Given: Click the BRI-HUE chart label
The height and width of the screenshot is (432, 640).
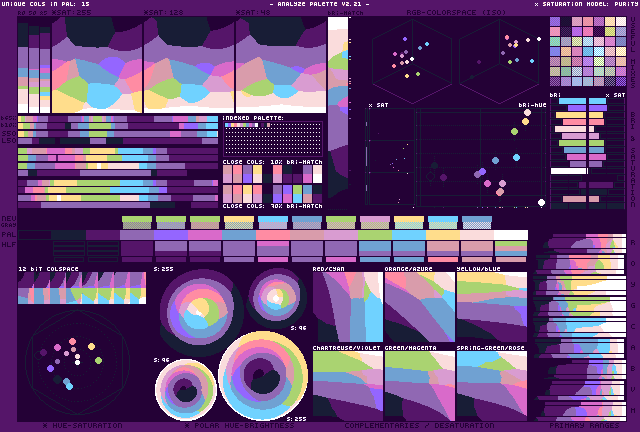Looking at the screenshot, I should (532, 105).
